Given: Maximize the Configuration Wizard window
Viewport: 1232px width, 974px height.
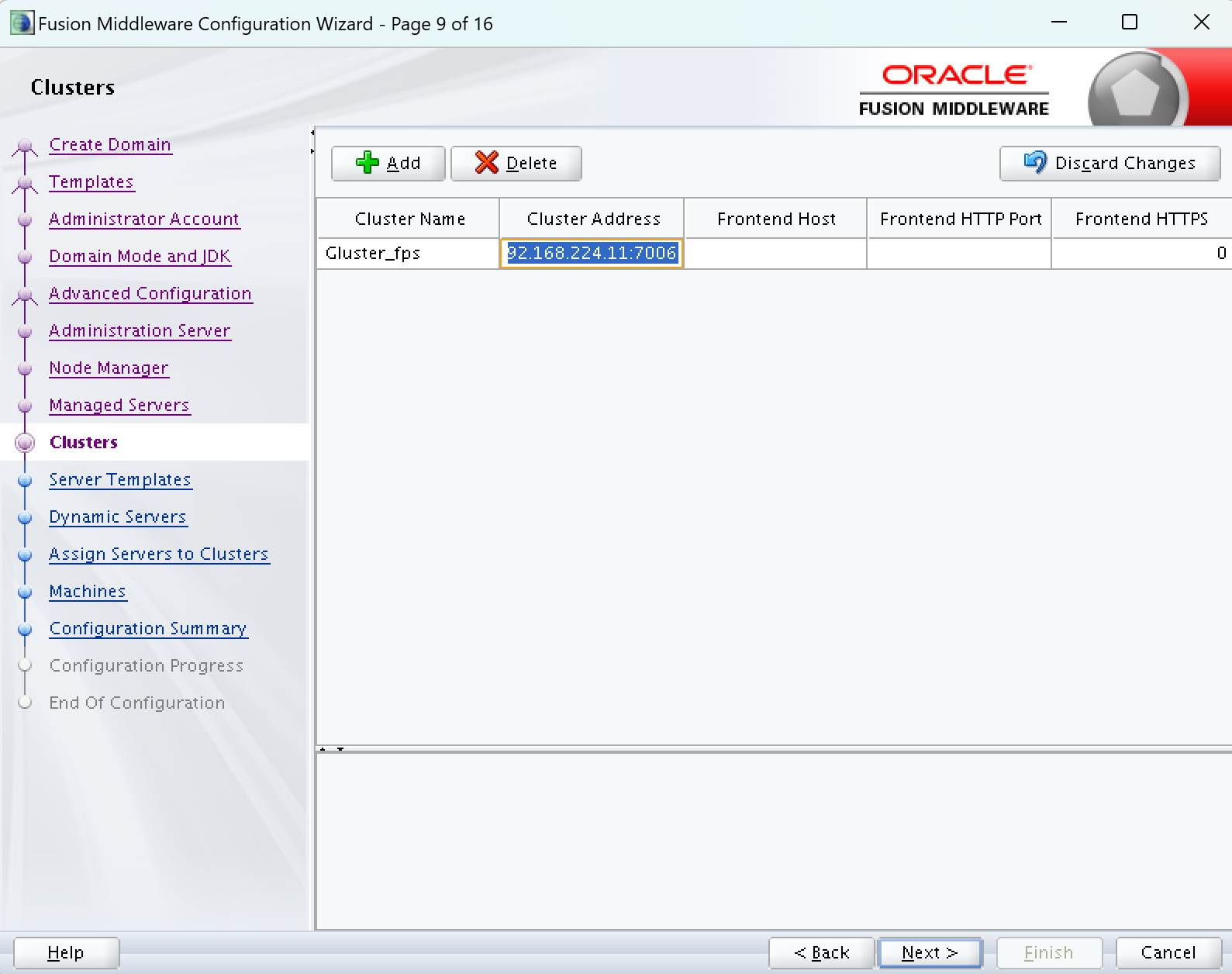Looking at the screenshot, I should pos(1130,22).
